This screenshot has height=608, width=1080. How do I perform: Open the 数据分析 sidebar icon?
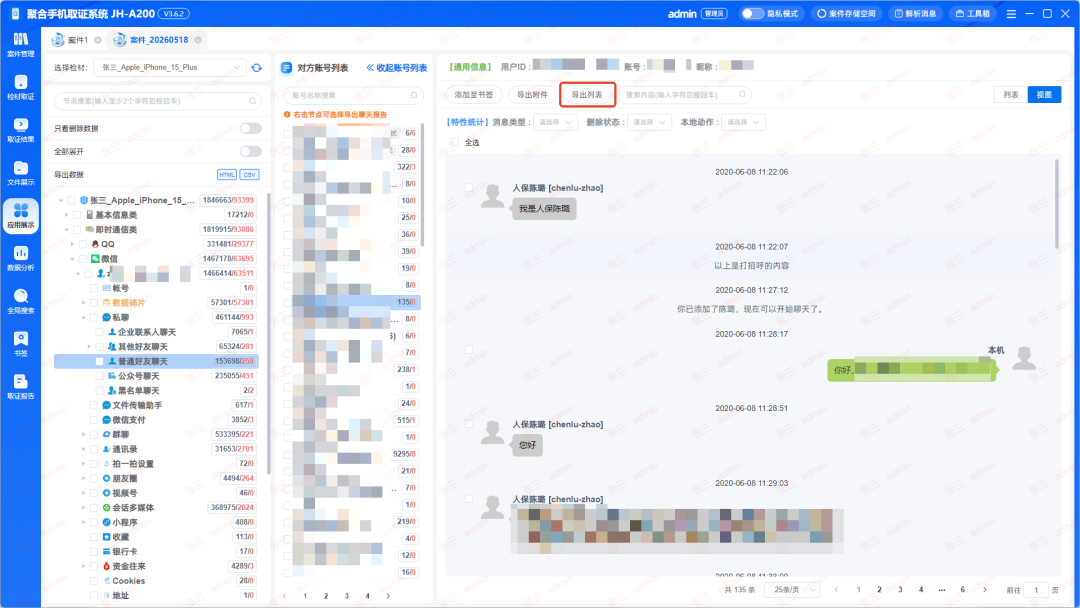point(21,258)
